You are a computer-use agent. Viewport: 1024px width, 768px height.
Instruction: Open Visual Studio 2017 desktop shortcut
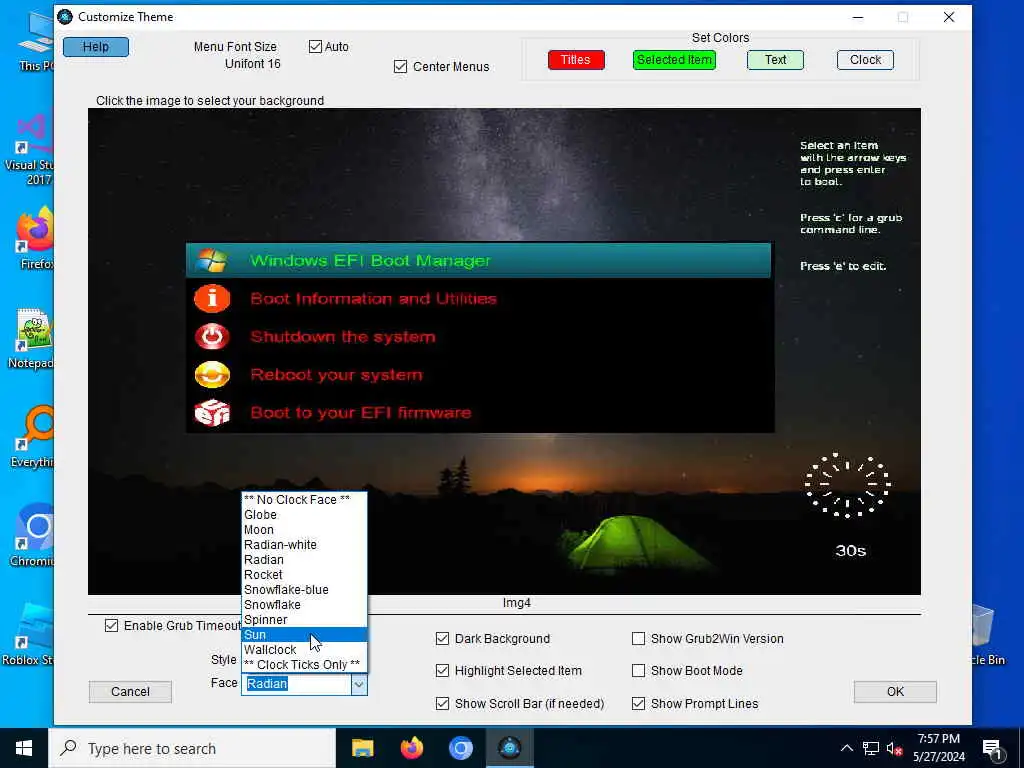(x=29, y=149)
